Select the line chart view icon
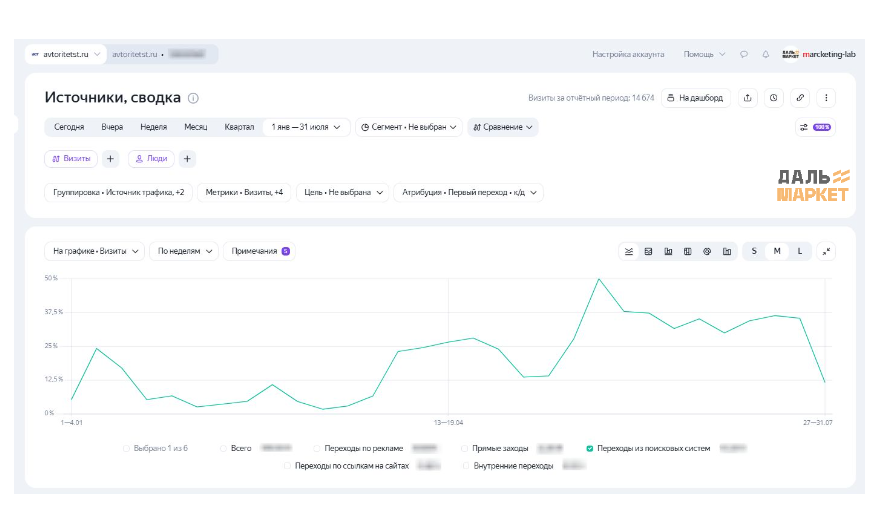 click(x=629, y=252)
